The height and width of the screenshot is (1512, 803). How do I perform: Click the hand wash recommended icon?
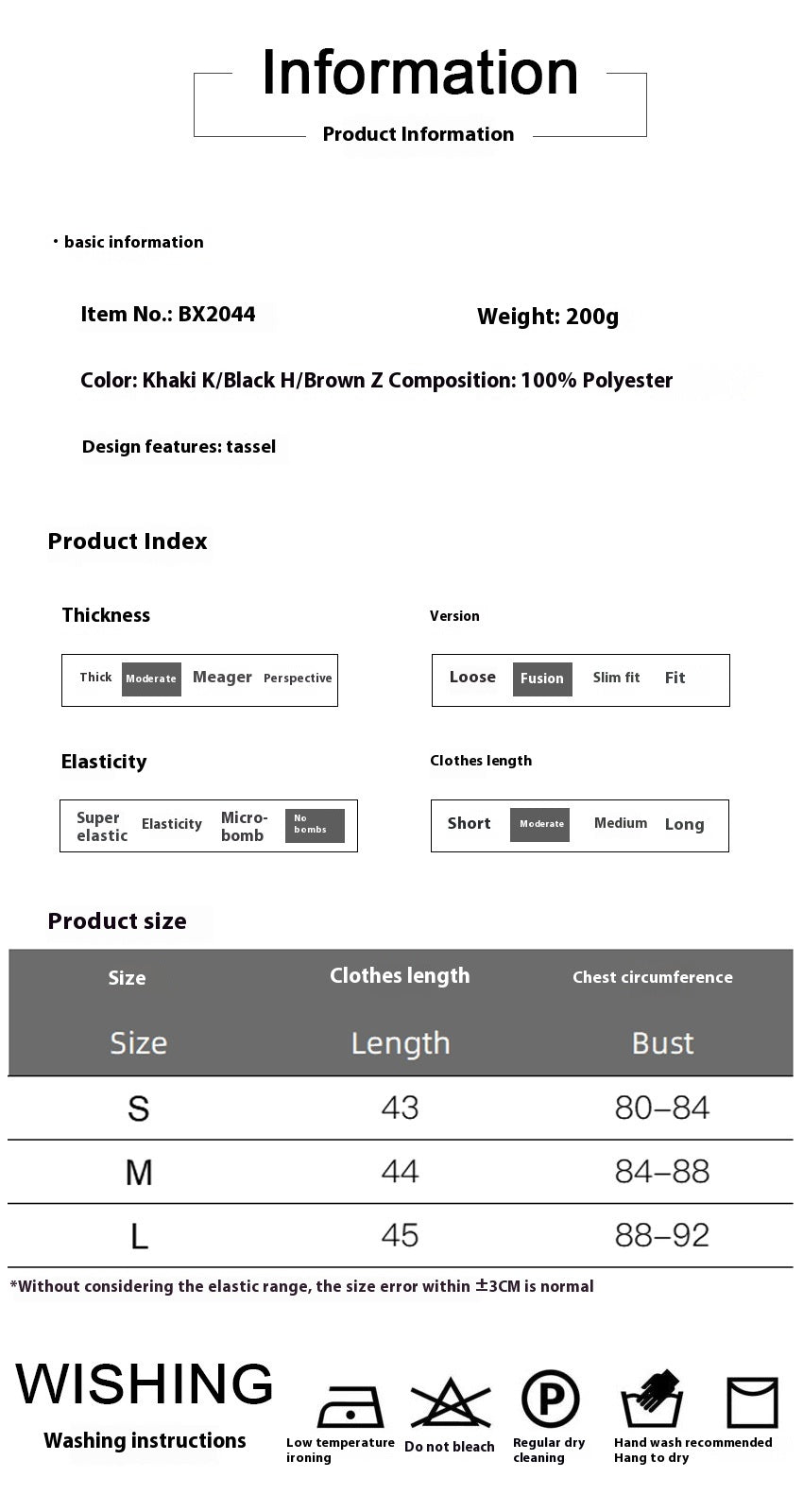pos(651,1399)
